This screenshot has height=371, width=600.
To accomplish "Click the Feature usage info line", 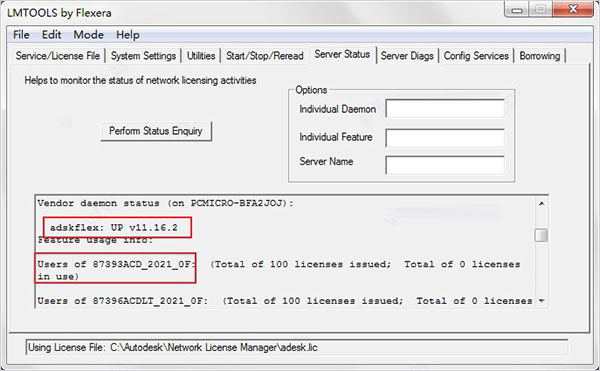I will 95,241.
